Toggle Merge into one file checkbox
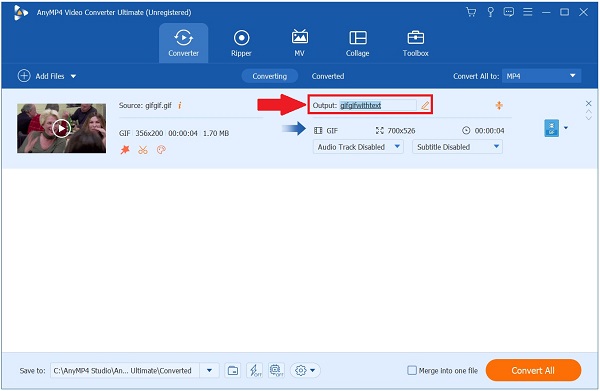The width and height of the screenshot is (600, 391). click(x=412, y=370)
